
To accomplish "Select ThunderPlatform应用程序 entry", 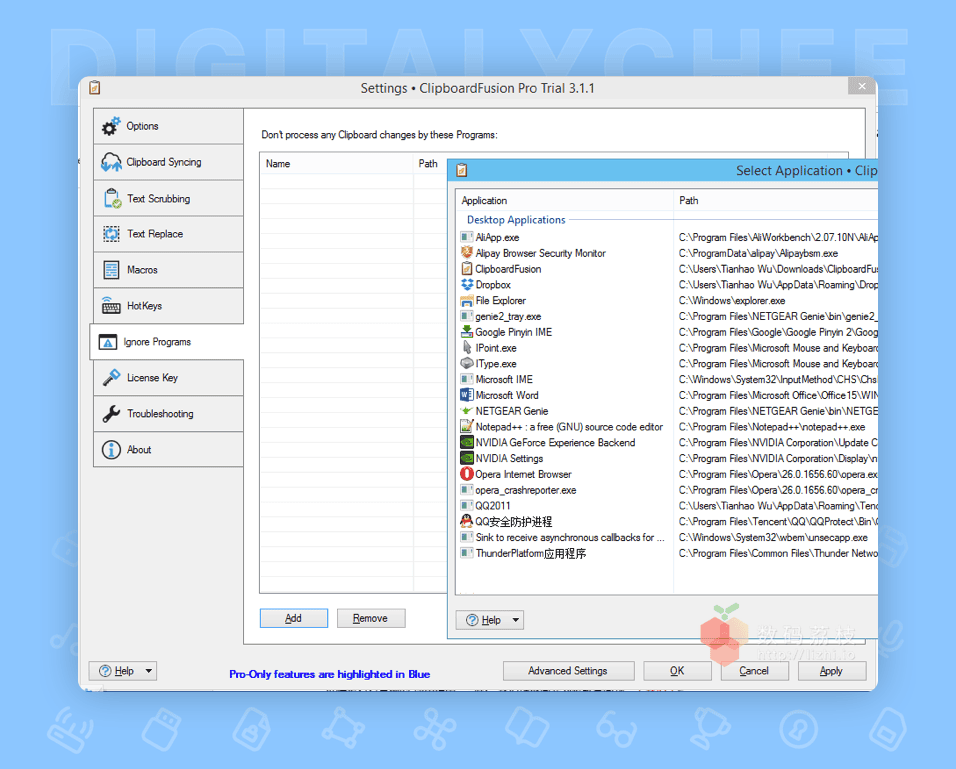I will 530,554.
